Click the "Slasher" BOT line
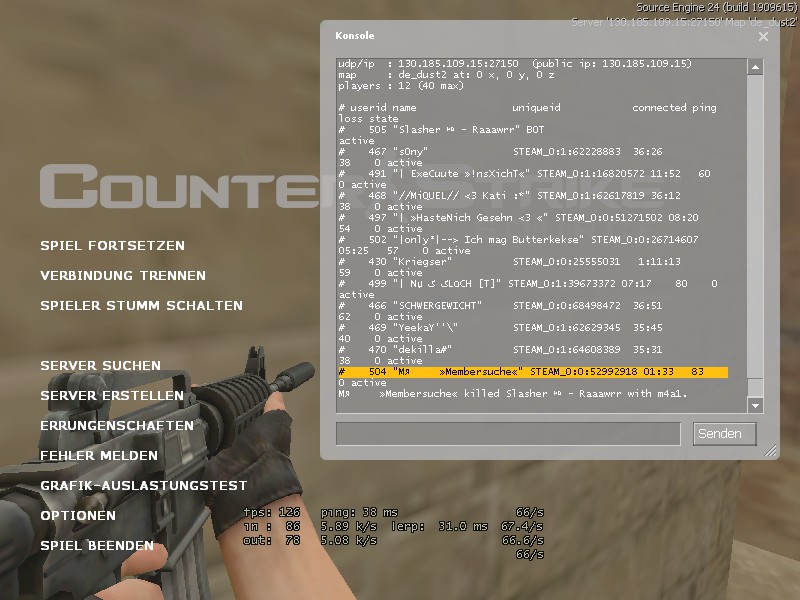The image size is (800, 600). tap(442, 130)
